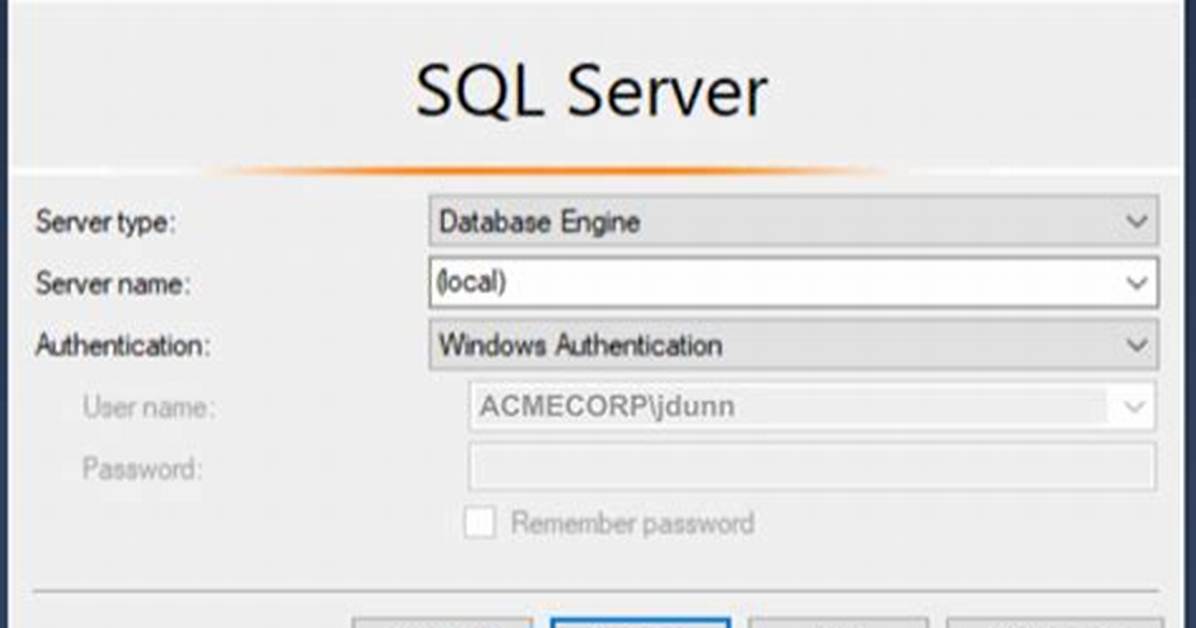Image resolution: width=1196 pixels, height=628 pixels.
Task: Click the Password input field
Action: tap(812, 467)
